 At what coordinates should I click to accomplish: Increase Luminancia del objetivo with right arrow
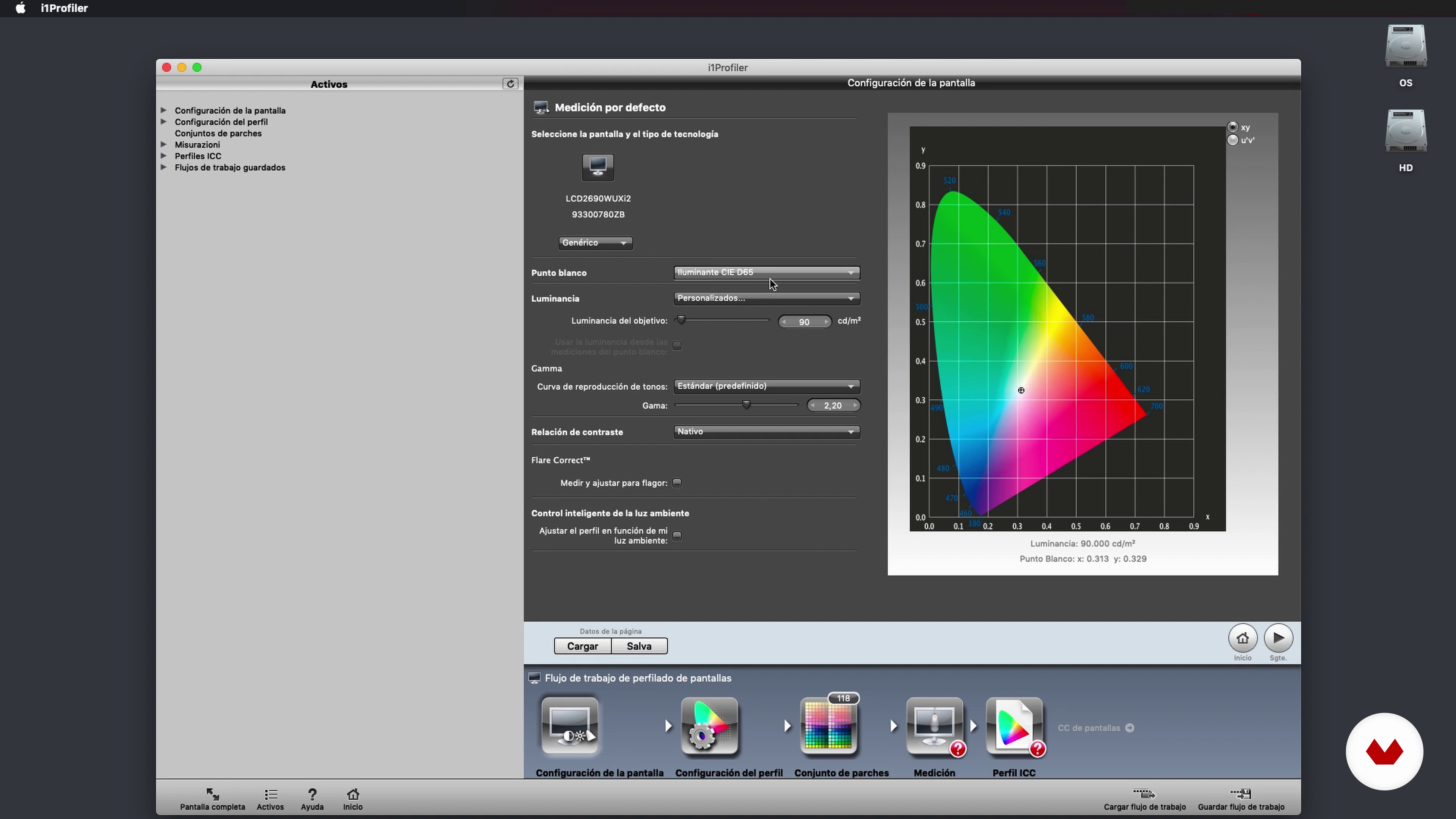pos(826,322)
